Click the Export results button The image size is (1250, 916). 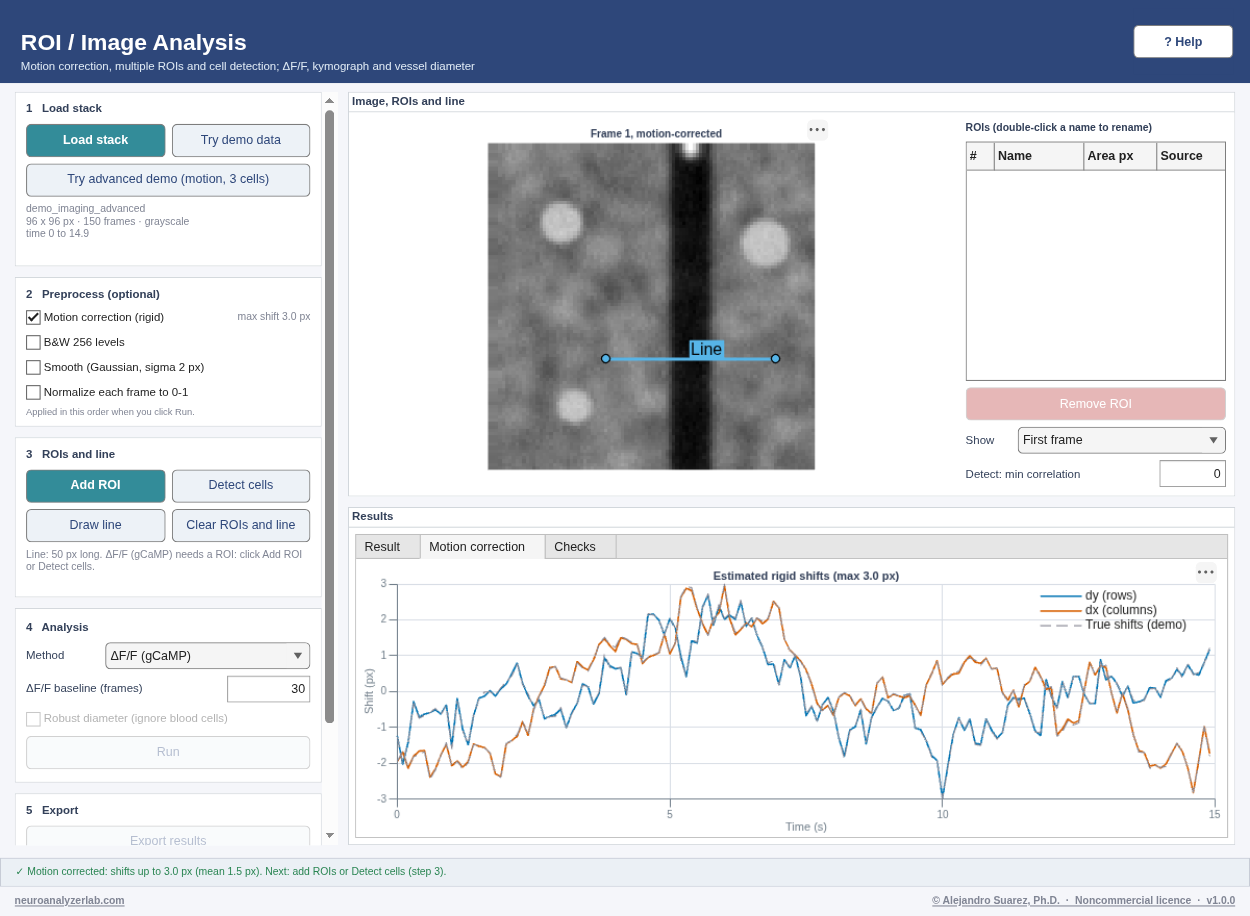tap(168, 838)
